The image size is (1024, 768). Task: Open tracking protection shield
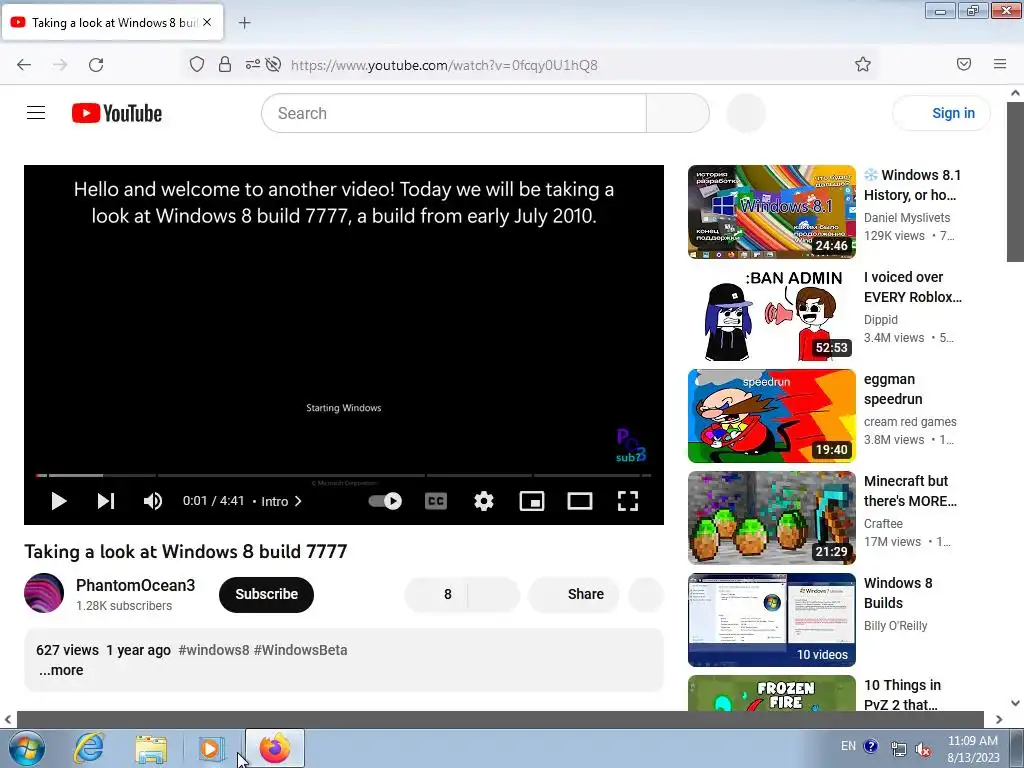coord(197,64)
